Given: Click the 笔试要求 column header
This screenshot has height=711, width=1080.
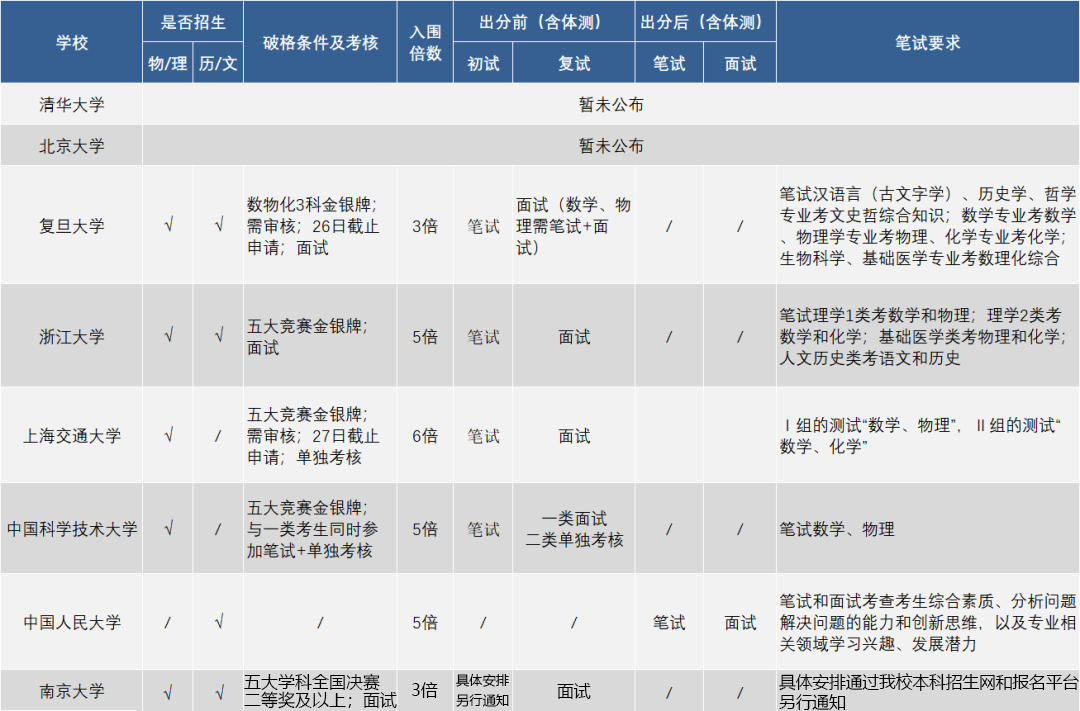Looking at the screenshot, I should pyautogui.click(x=928, y=42).
